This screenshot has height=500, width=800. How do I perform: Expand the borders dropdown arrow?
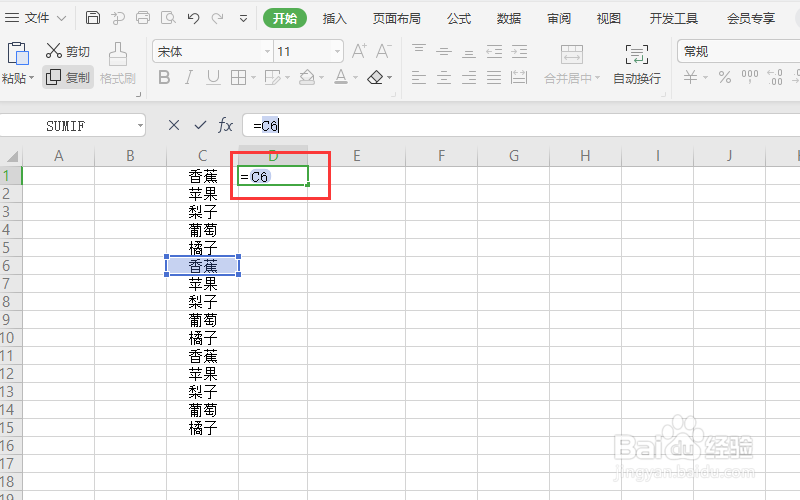pyautogui.click(x=253, y=78)
